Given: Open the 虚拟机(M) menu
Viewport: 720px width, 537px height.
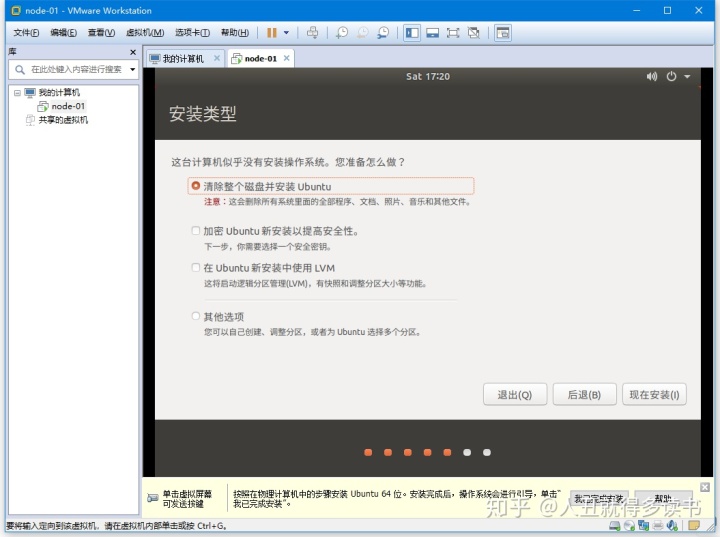Looking at the screenshot, I should coord(145,33).
